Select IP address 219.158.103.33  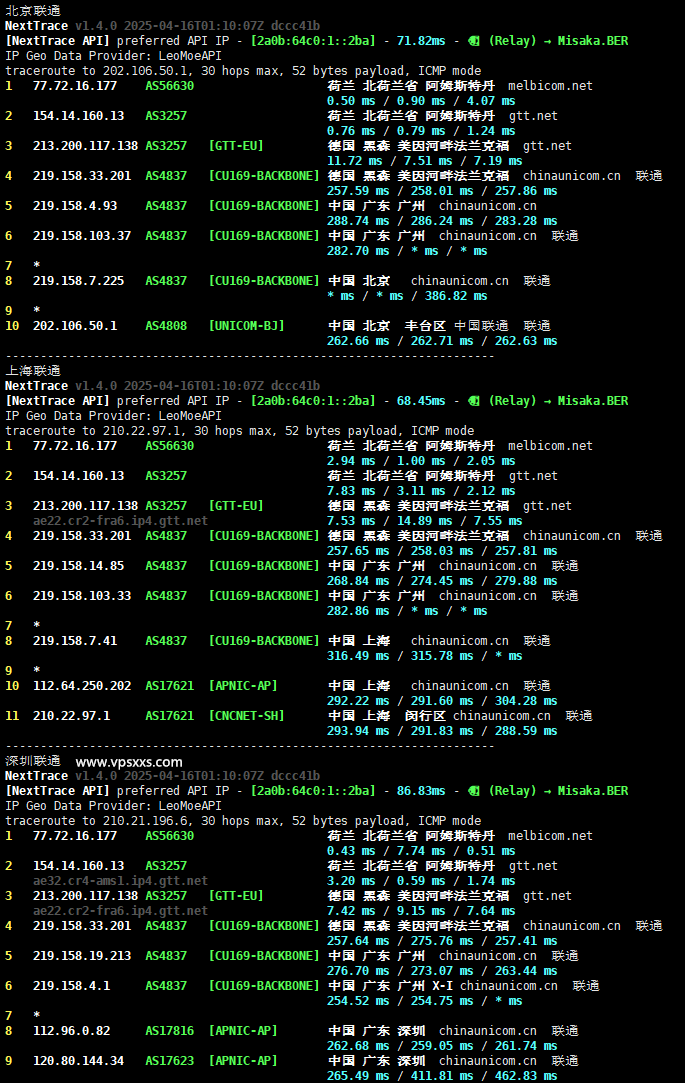coord(81,595)
